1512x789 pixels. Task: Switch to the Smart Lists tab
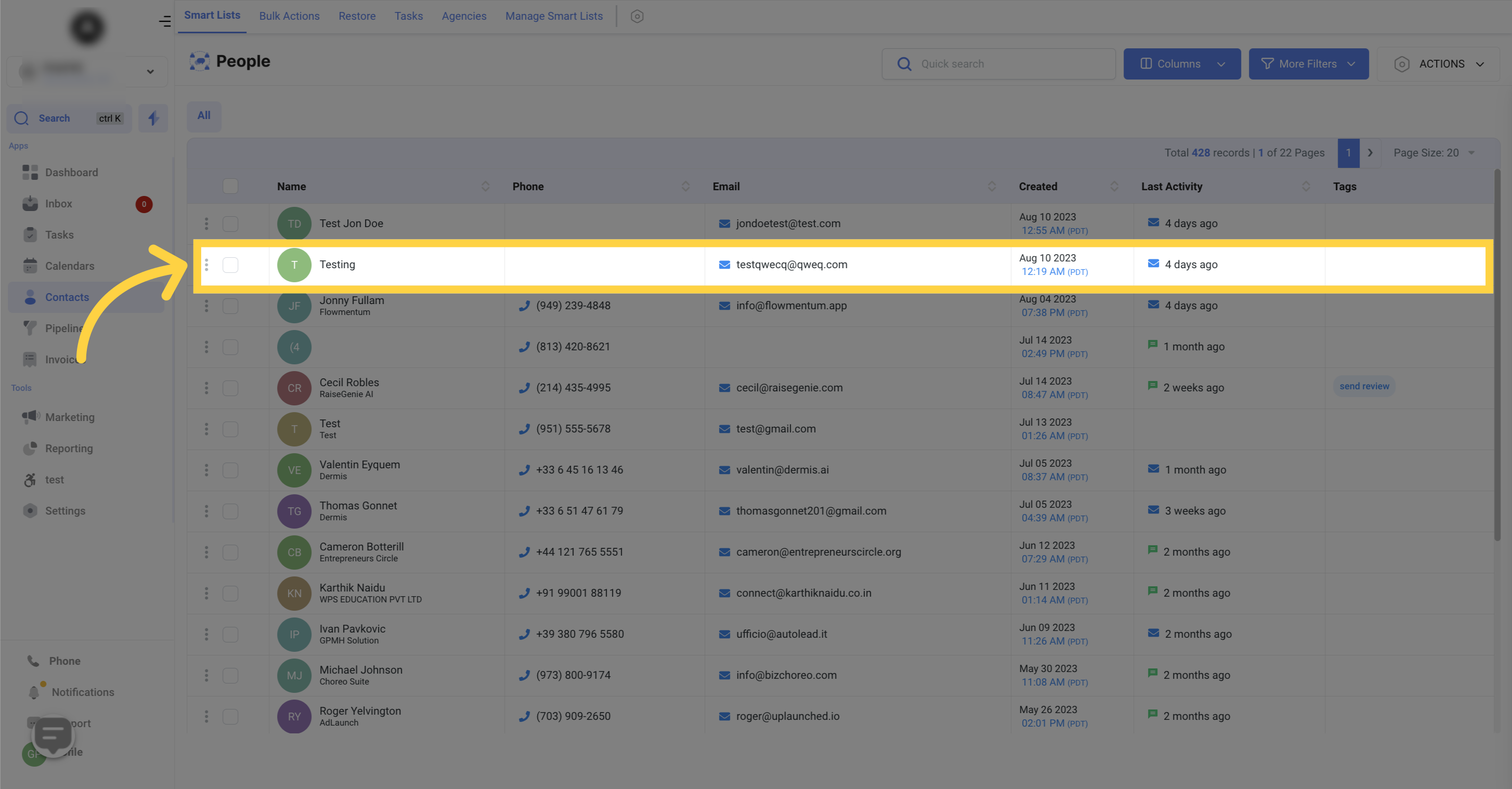pos(212,15)
